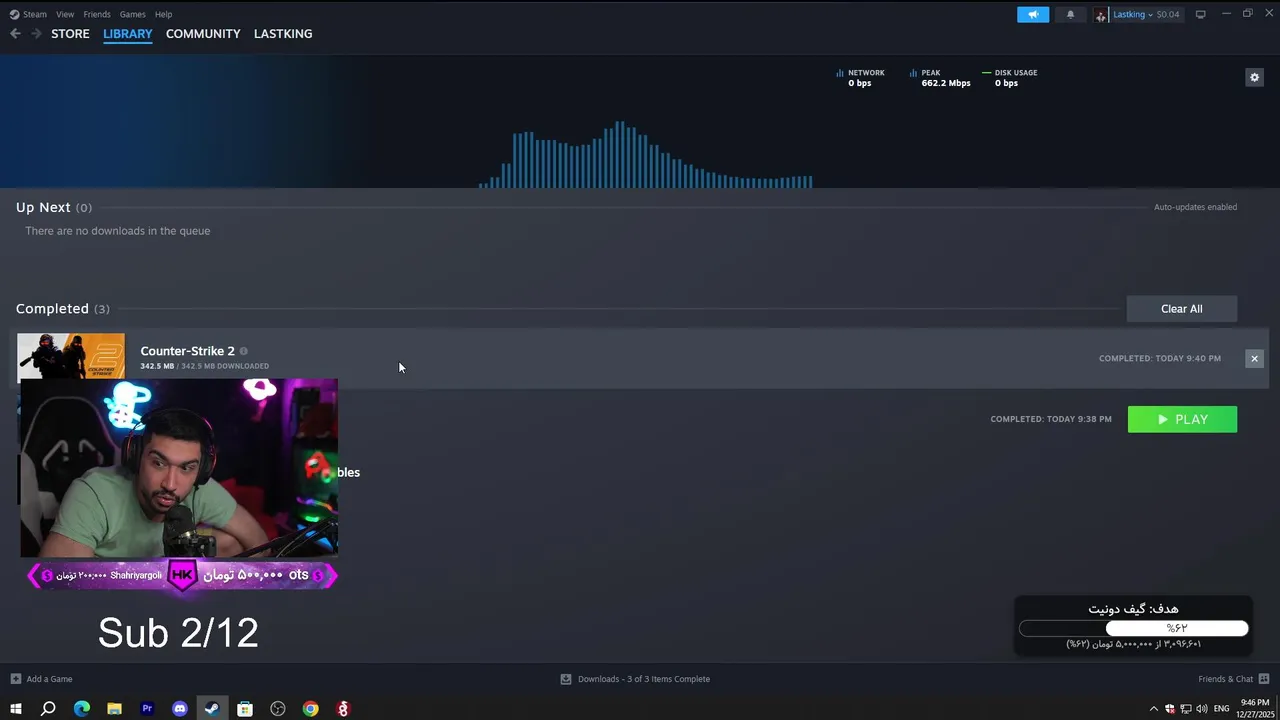Click the Completed (3) heading
This screenshot has width=1280, height=720.
coord(63,309)
